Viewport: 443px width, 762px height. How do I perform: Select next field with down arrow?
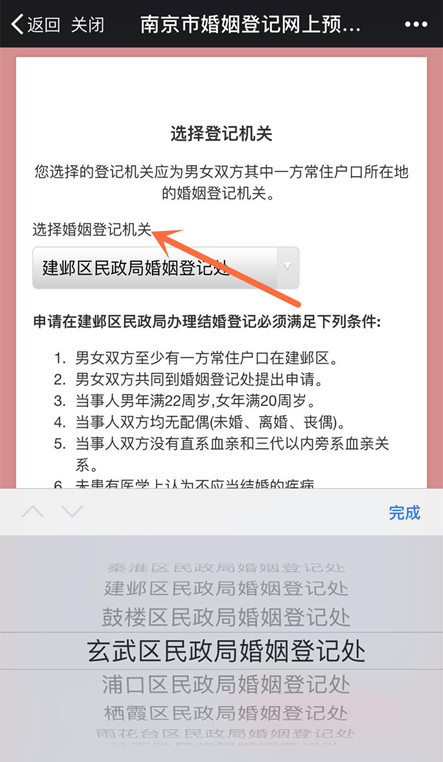[x=72, y=512]
